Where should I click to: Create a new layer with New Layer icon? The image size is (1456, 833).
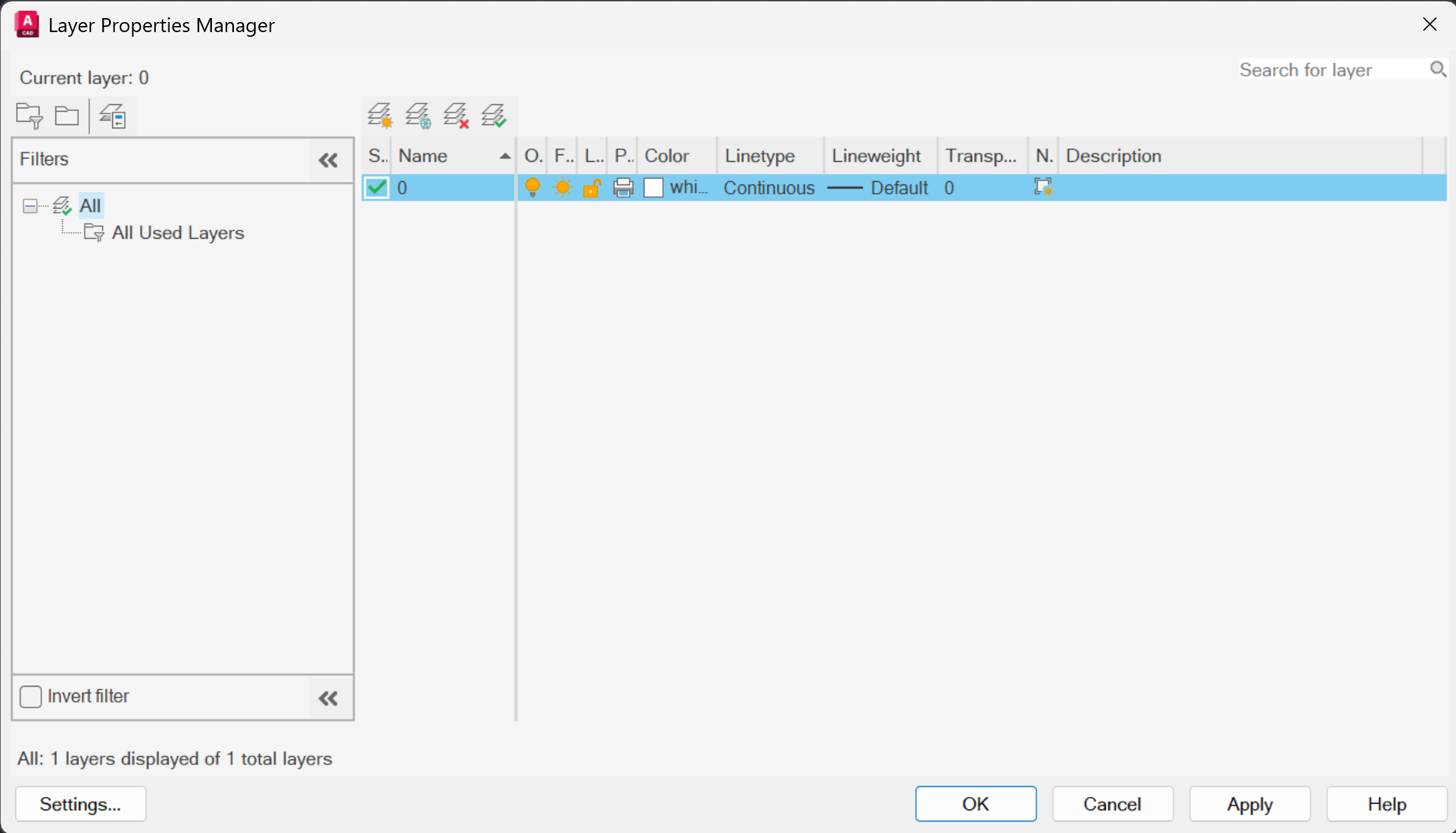380,115
